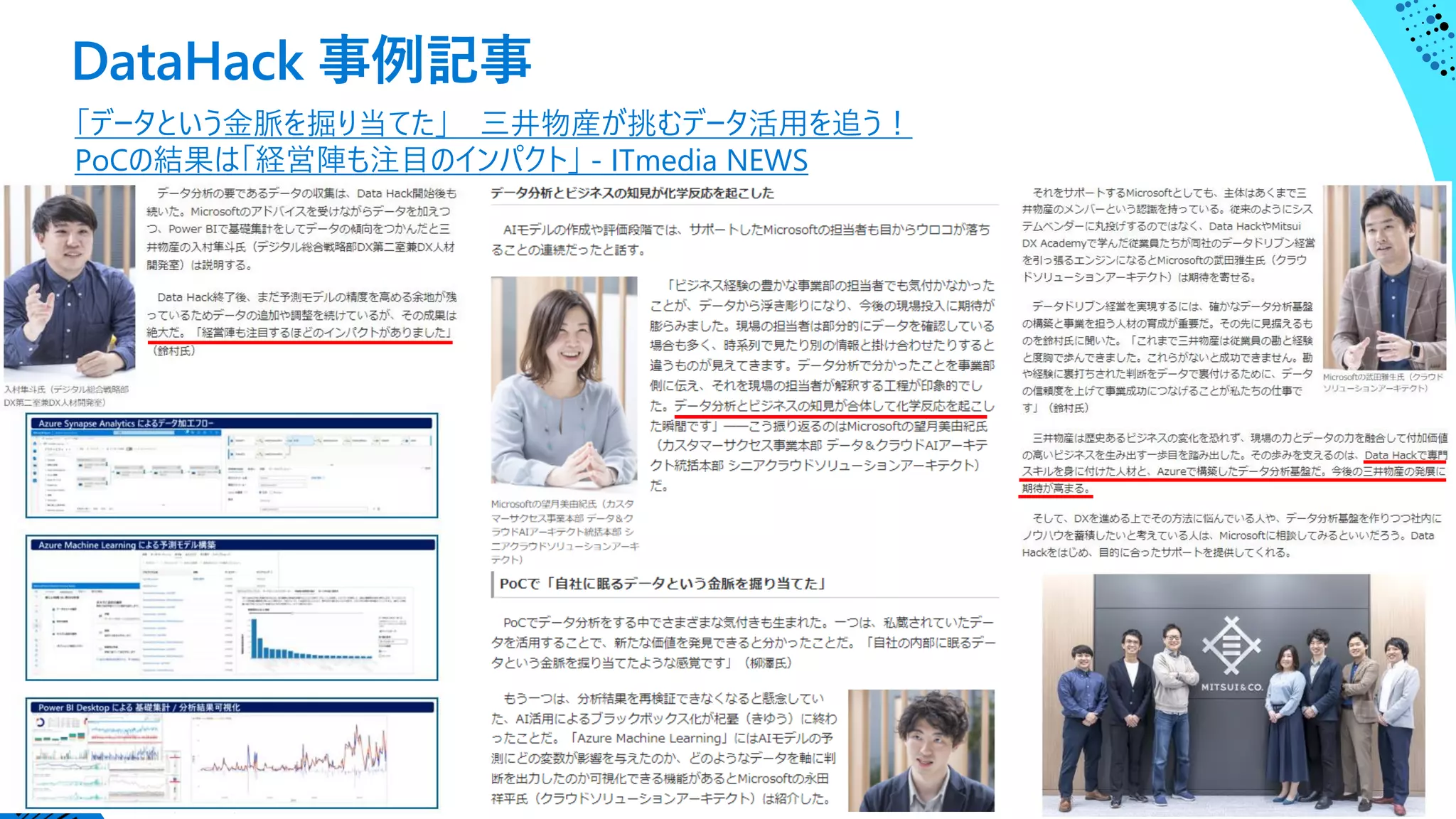Select underlined sentence ending '期待が高まる。'
Viewport: 1456px width, 819px height.
[x=1233, y=471]
